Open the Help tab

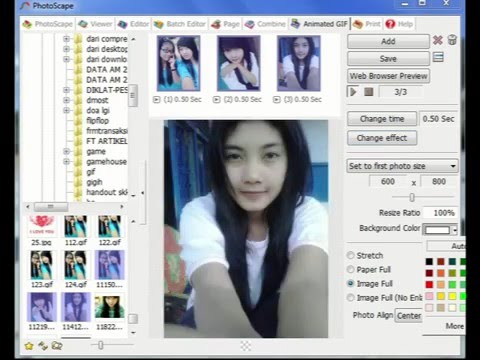tap(399, 24)
